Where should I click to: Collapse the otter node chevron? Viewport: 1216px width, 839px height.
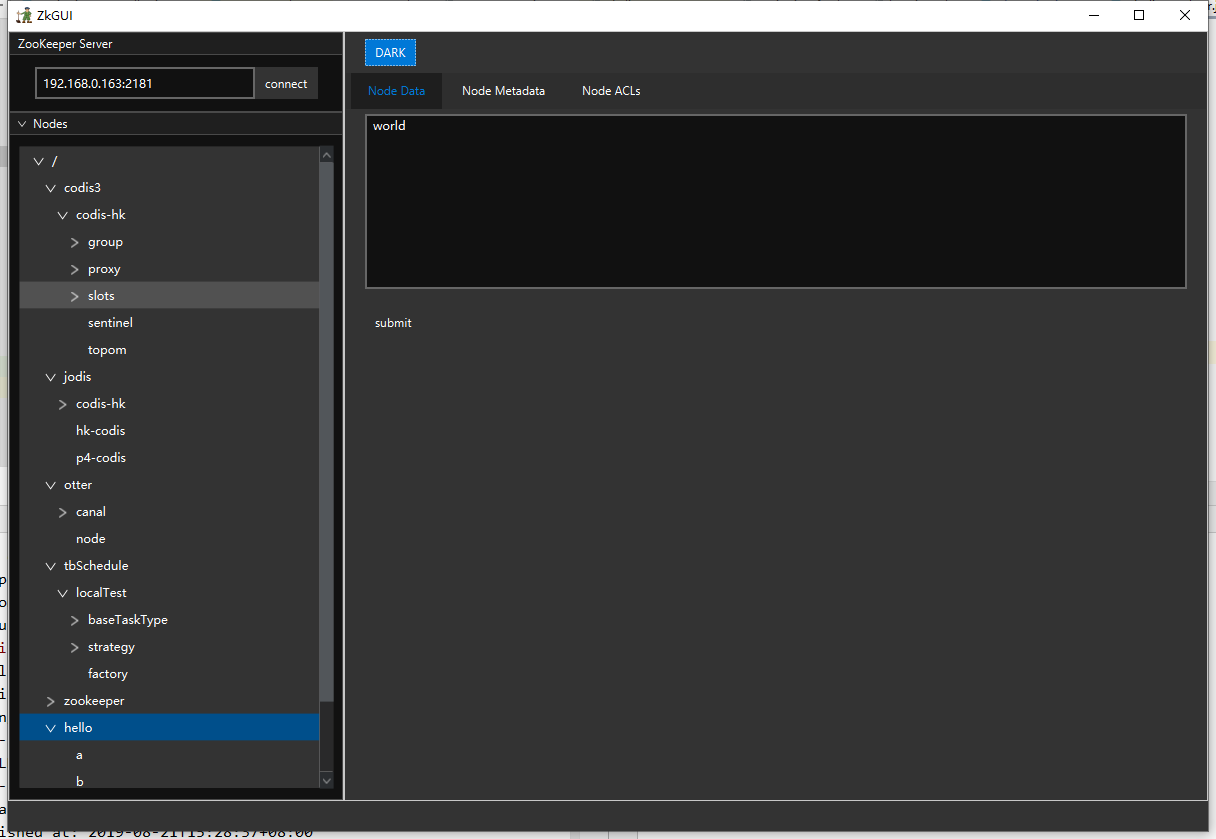(x=51, y=485)
